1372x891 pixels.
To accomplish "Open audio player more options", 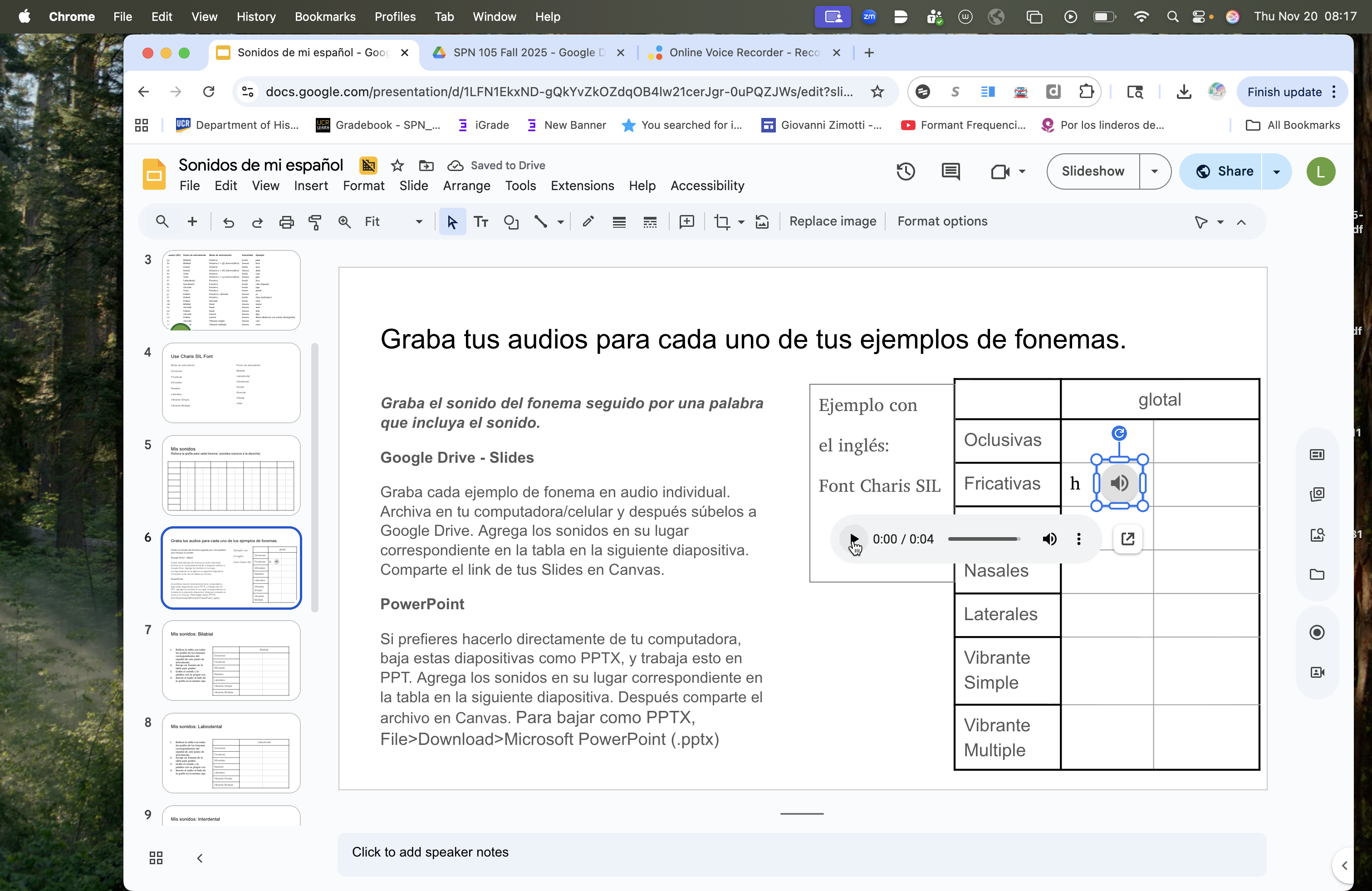I will point(1078,539).
